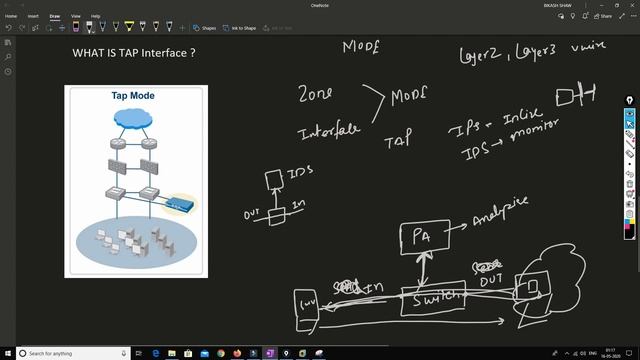Open recent notes clock icon in sidebar
This screenshot has height=360, width=640.
pyautogui.click(x=8, y=71)
